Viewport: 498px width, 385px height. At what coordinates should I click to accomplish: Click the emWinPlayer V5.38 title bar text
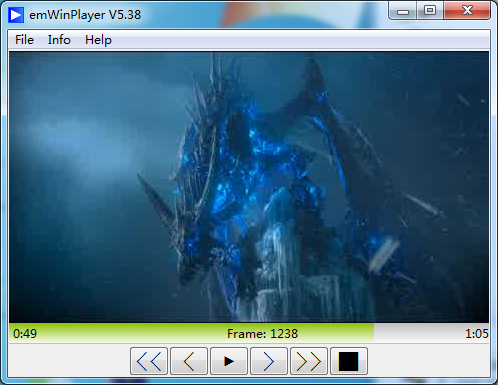coord(85,15)
